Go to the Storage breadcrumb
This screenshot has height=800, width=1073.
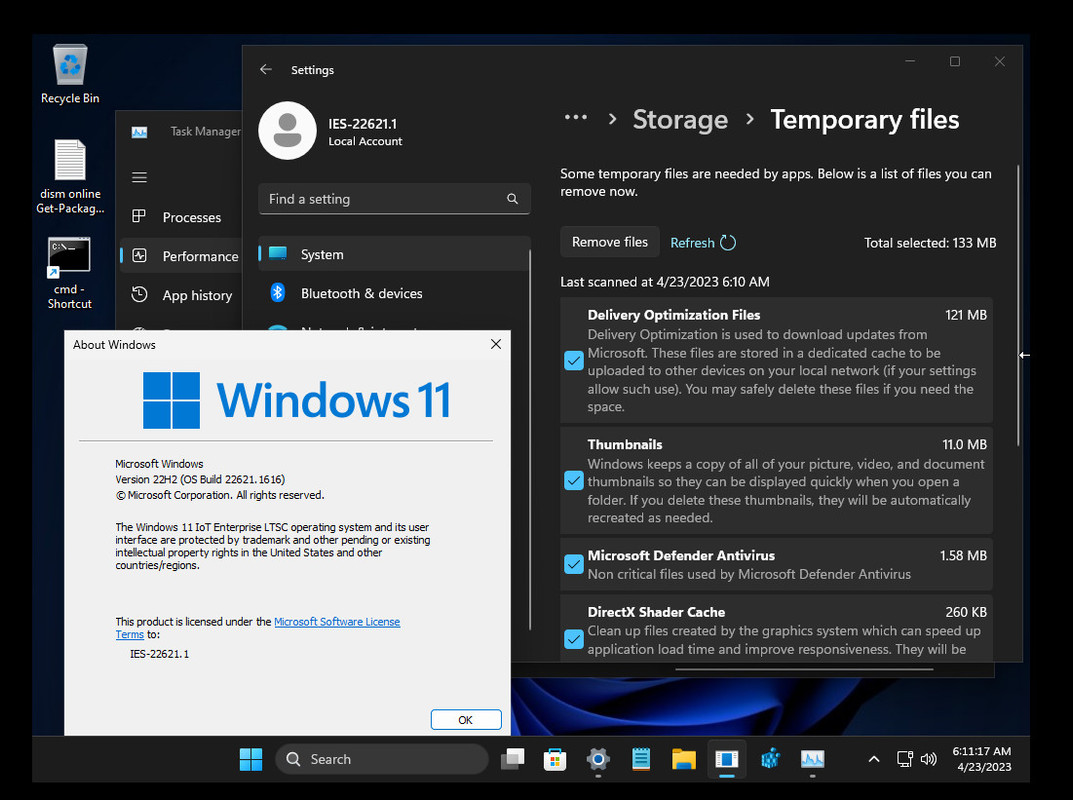click(680, 119)
